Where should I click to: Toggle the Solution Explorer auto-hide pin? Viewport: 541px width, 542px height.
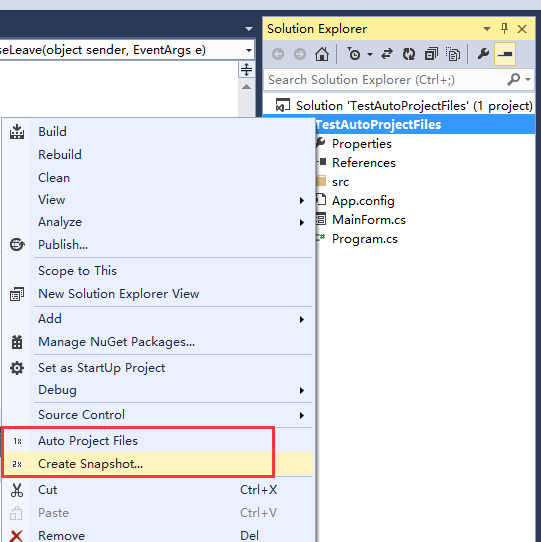click(504, 29)
